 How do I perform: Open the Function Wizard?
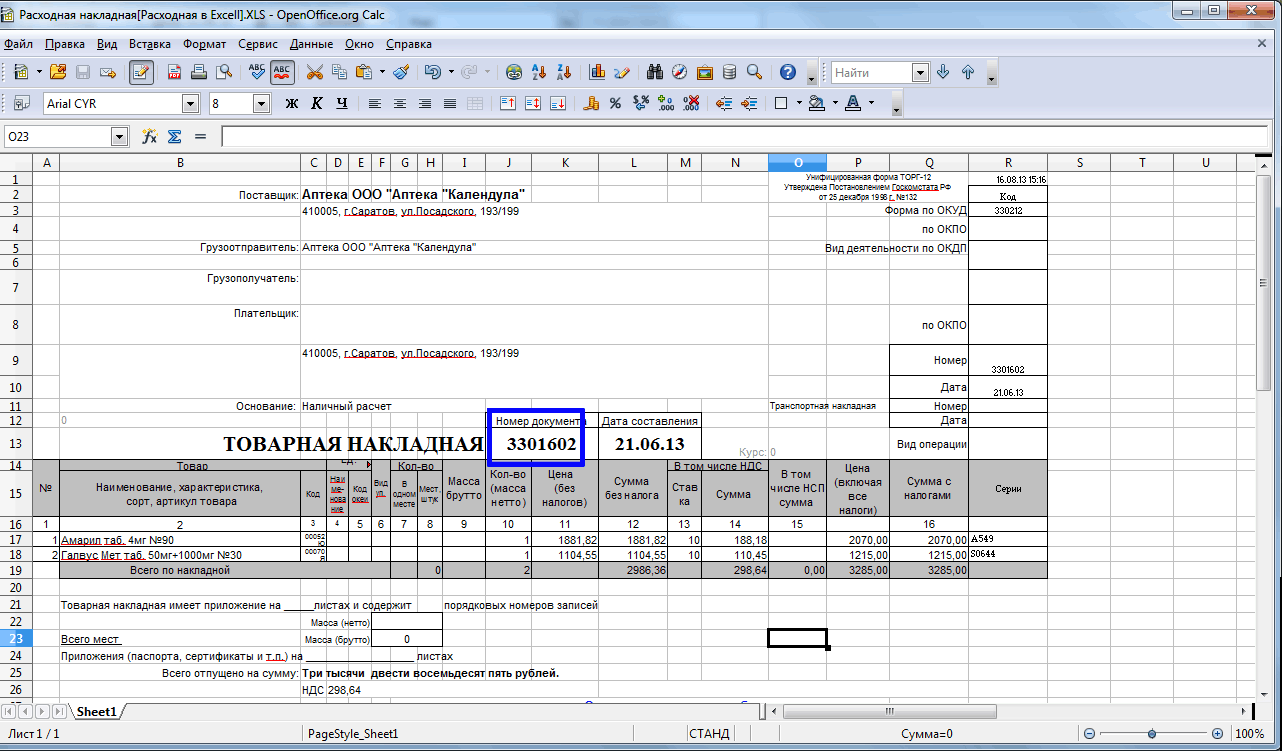click(x=150, y=136)
